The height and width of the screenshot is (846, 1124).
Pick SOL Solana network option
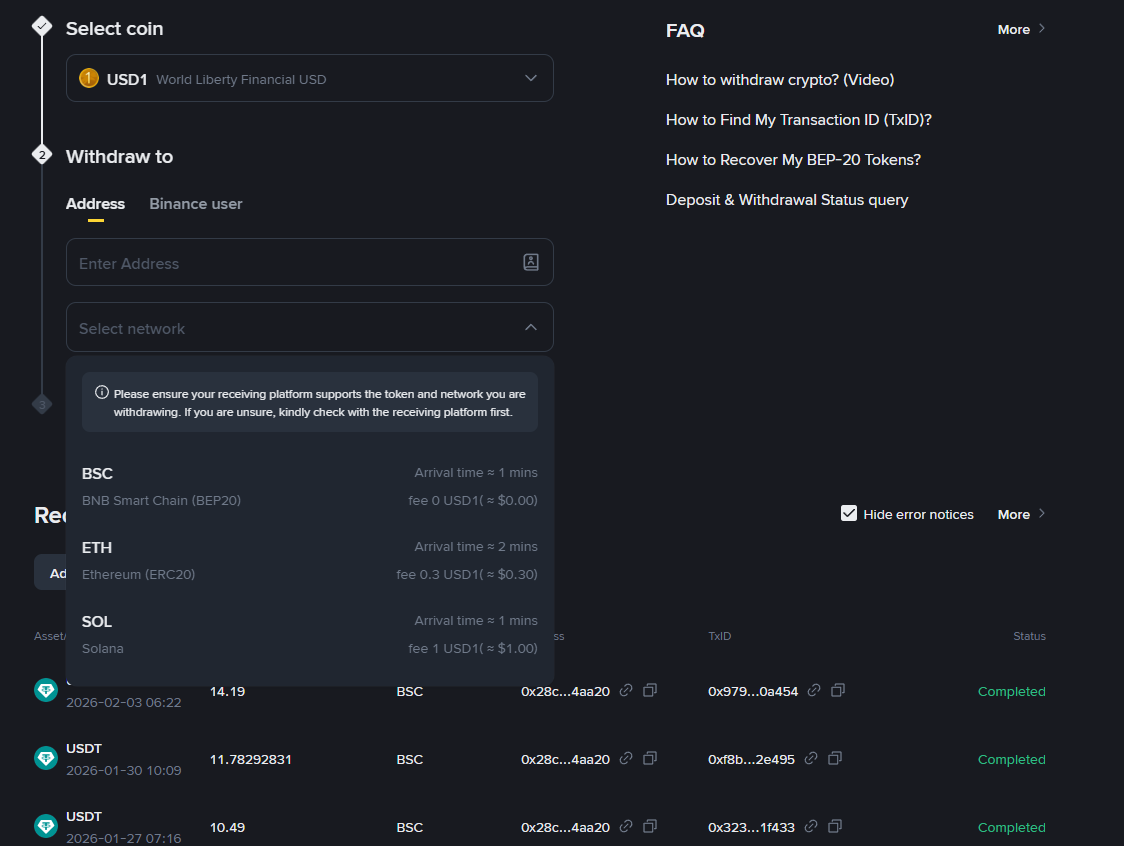[x=310, y=634]
